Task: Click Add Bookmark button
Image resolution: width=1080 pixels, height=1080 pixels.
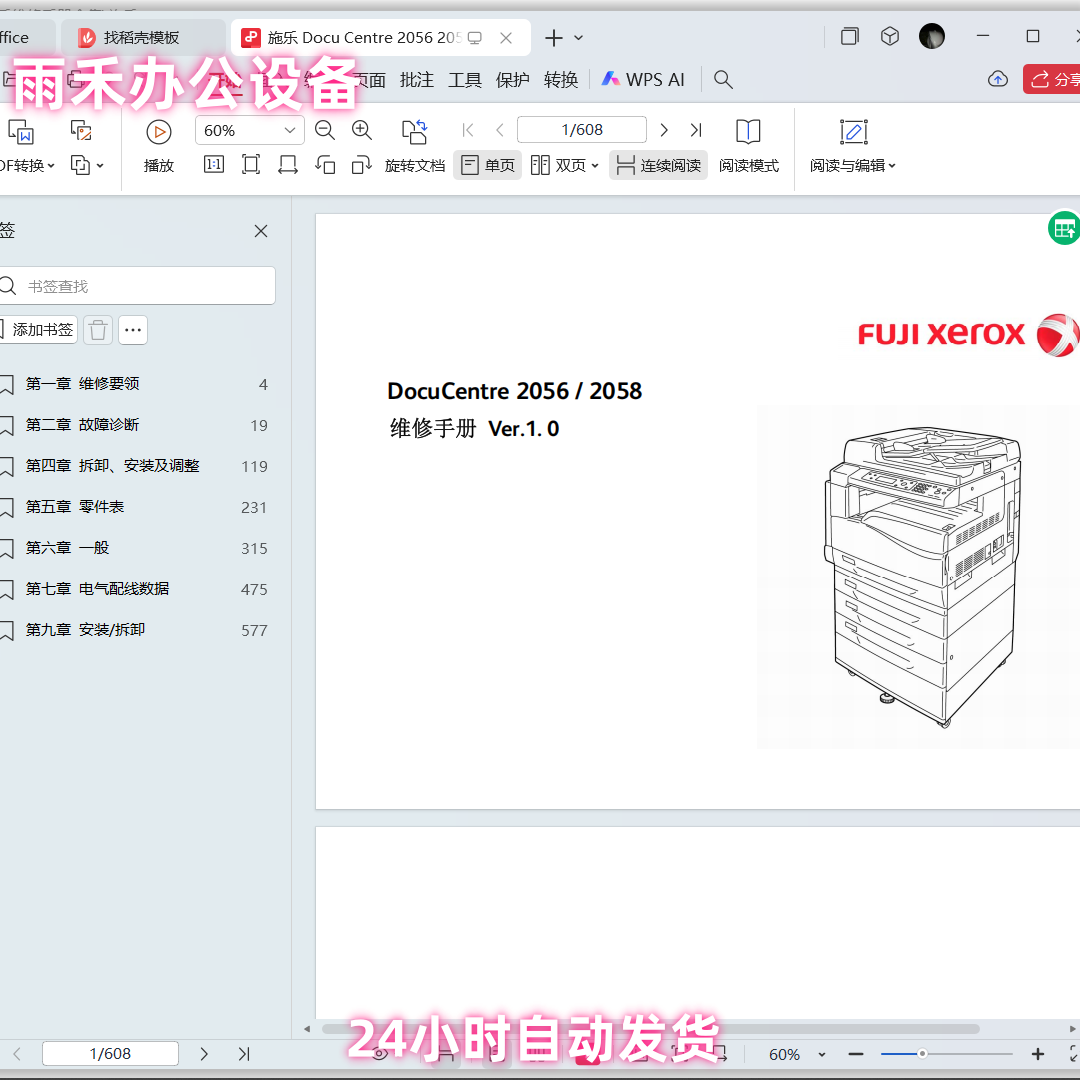Action: 37,330
